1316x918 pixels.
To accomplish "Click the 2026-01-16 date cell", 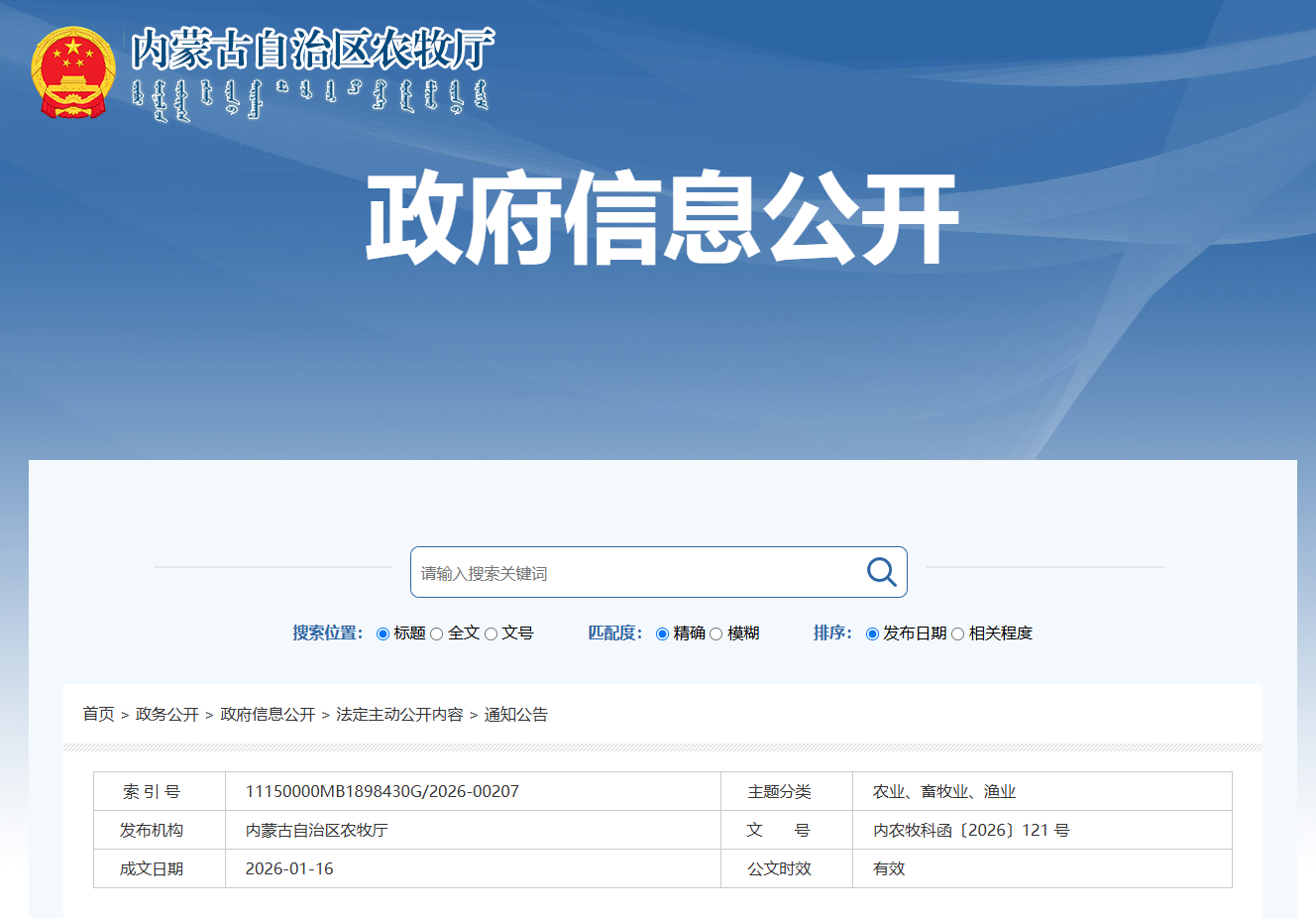I will (289, 869).
